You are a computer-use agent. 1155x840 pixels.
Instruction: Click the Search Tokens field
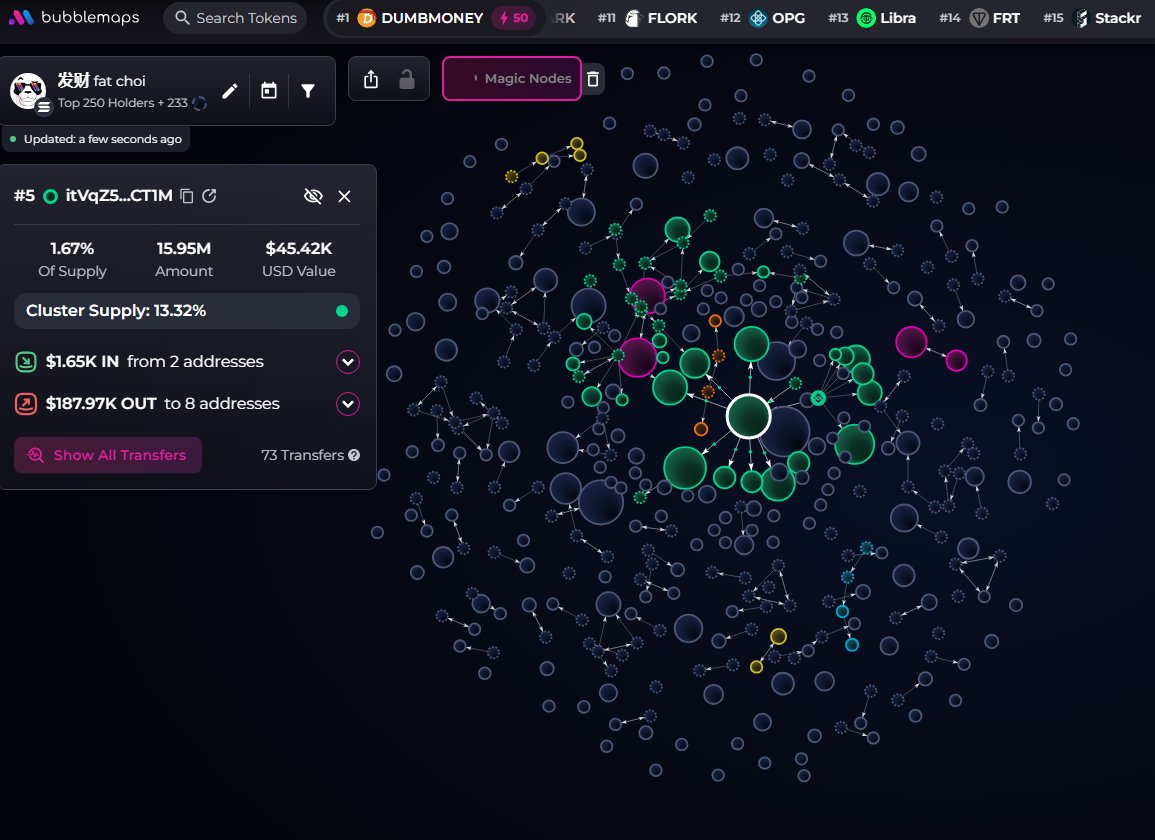coord(235,18)
